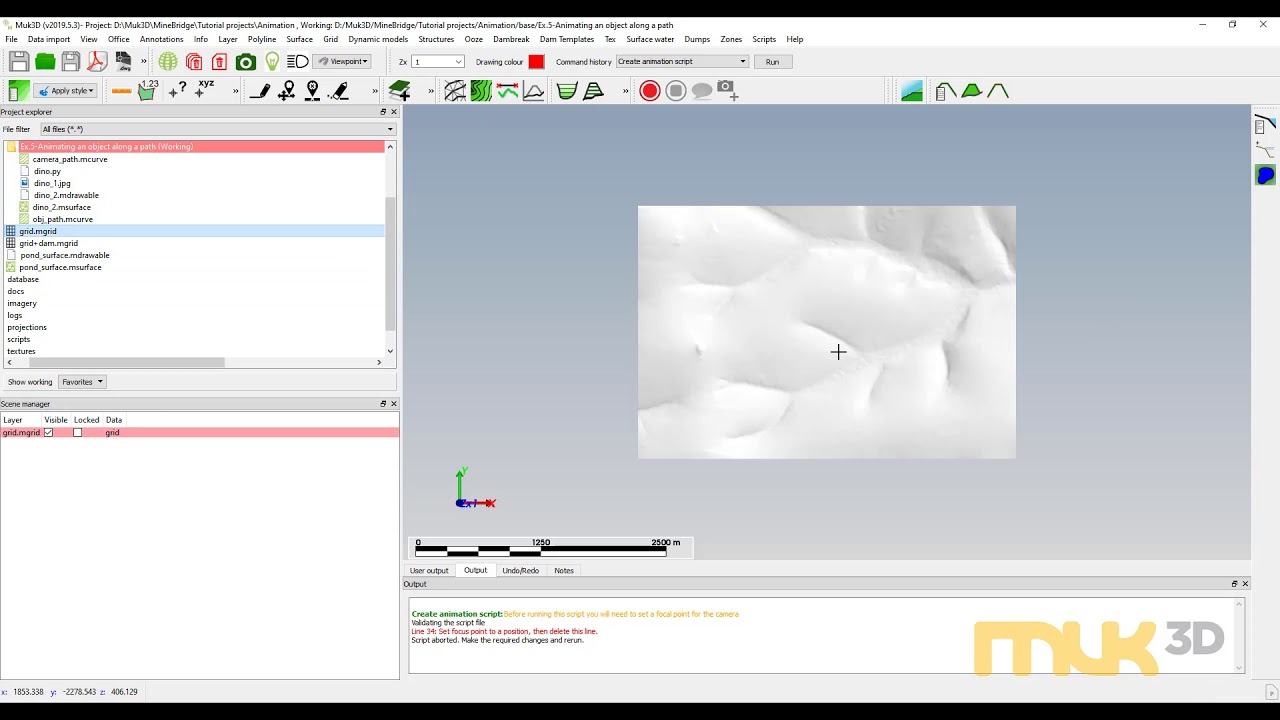Select the scripts folder in Project explorer
This screenshot has height=720, width=1280.
(x=19, y=339)
